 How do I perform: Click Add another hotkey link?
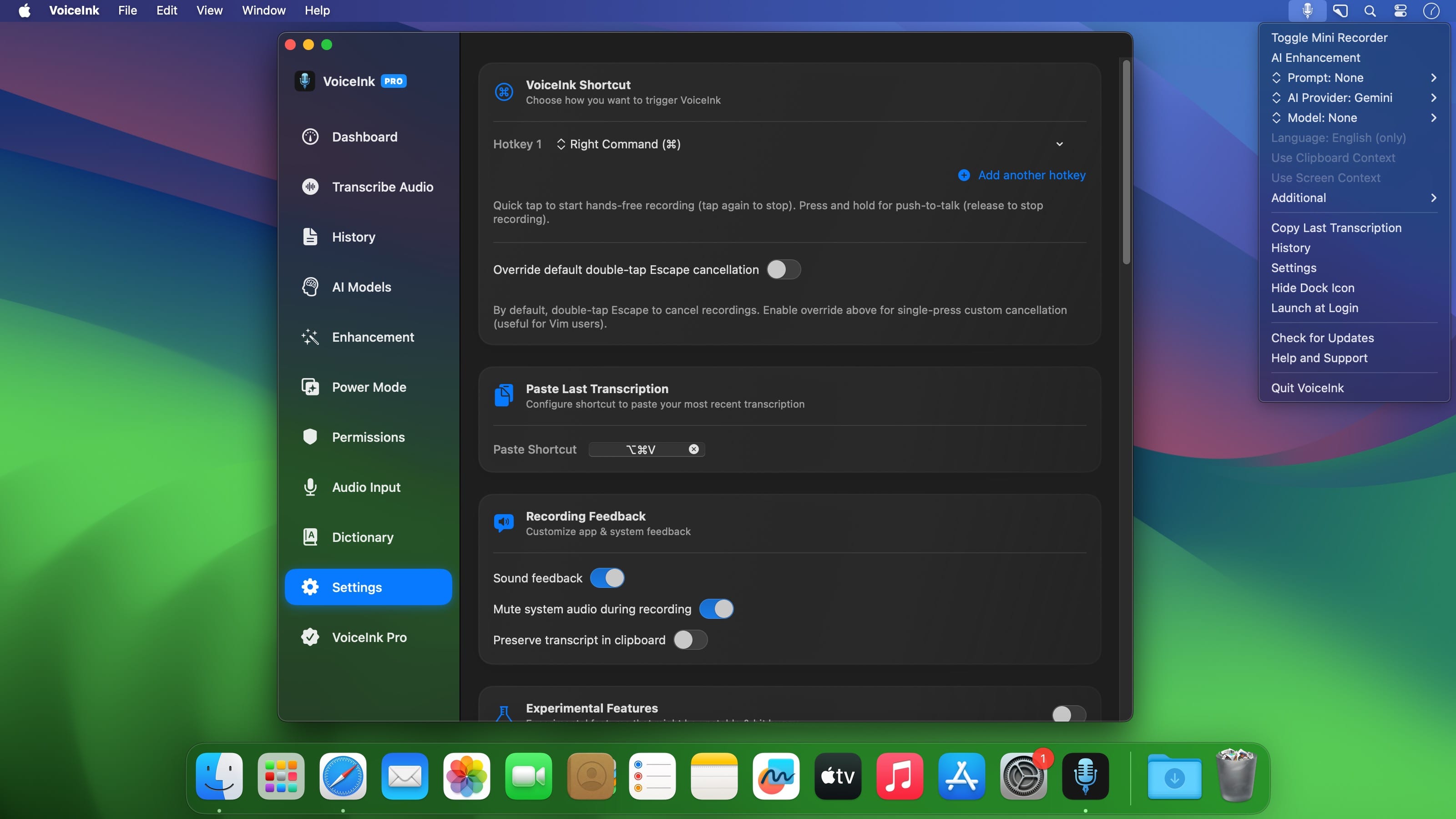[1021, 175]
